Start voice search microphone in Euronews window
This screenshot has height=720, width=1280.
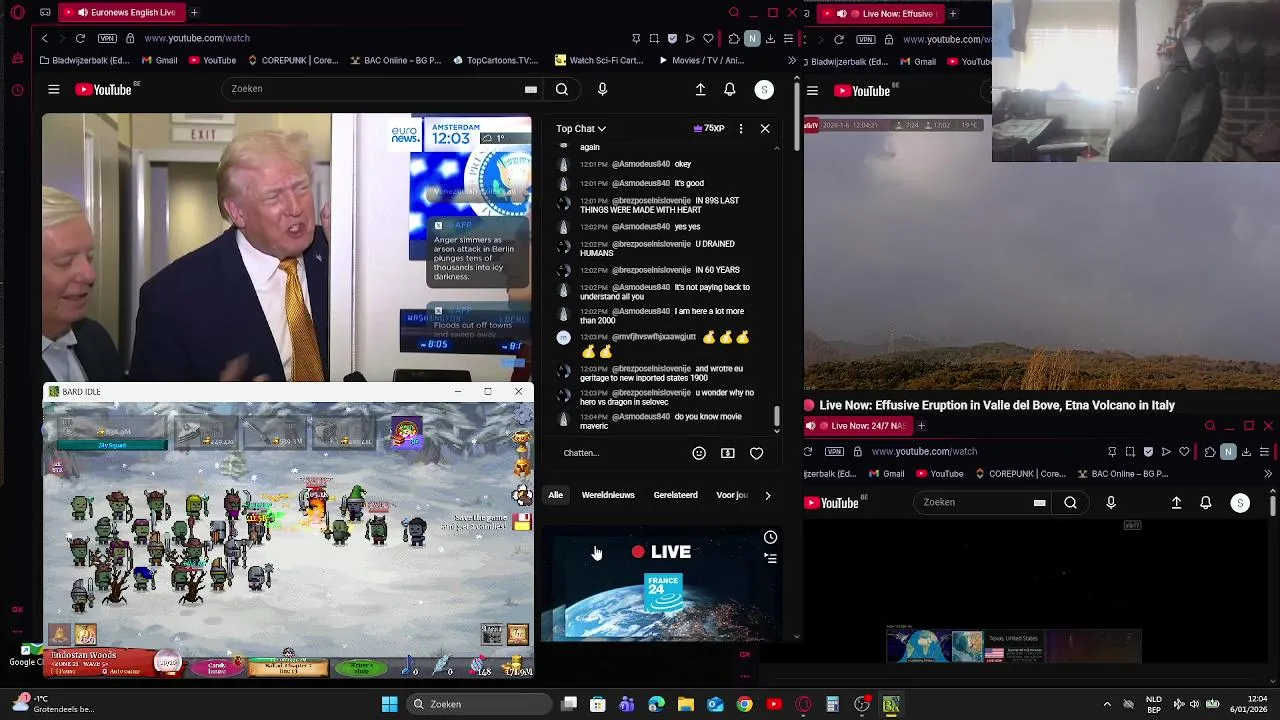pyautogui.click(x=602, y=89)
